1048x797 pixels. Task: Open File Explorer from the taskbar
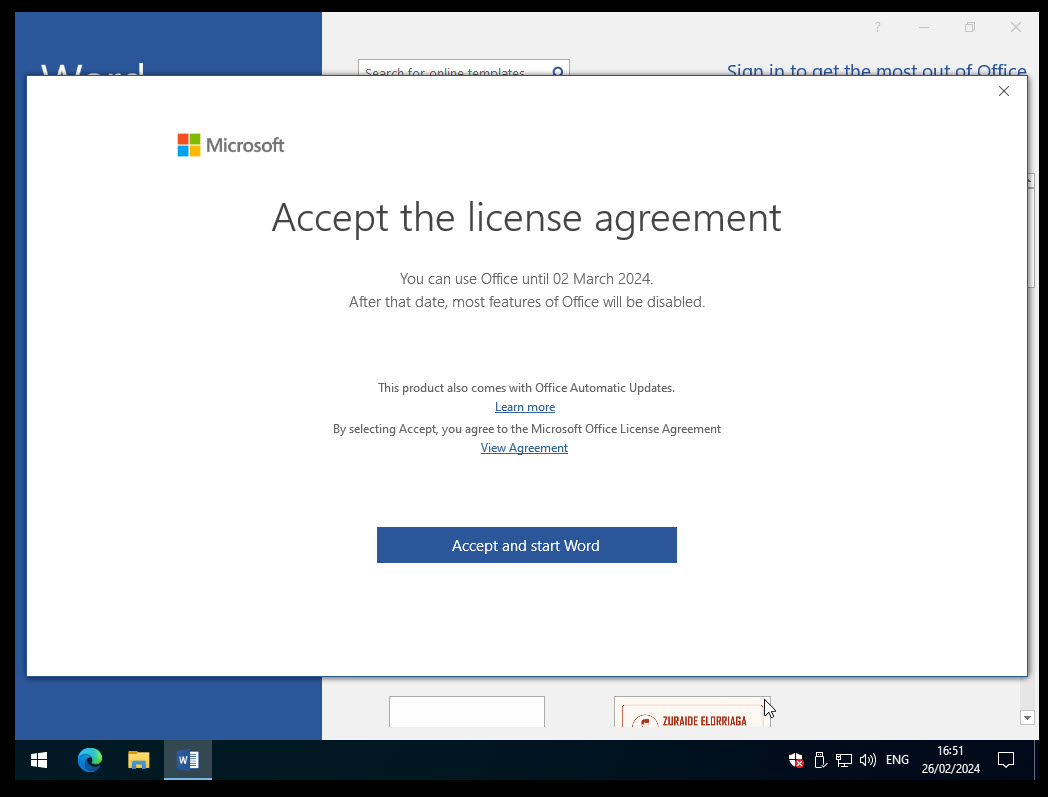[x=139, y=760]
